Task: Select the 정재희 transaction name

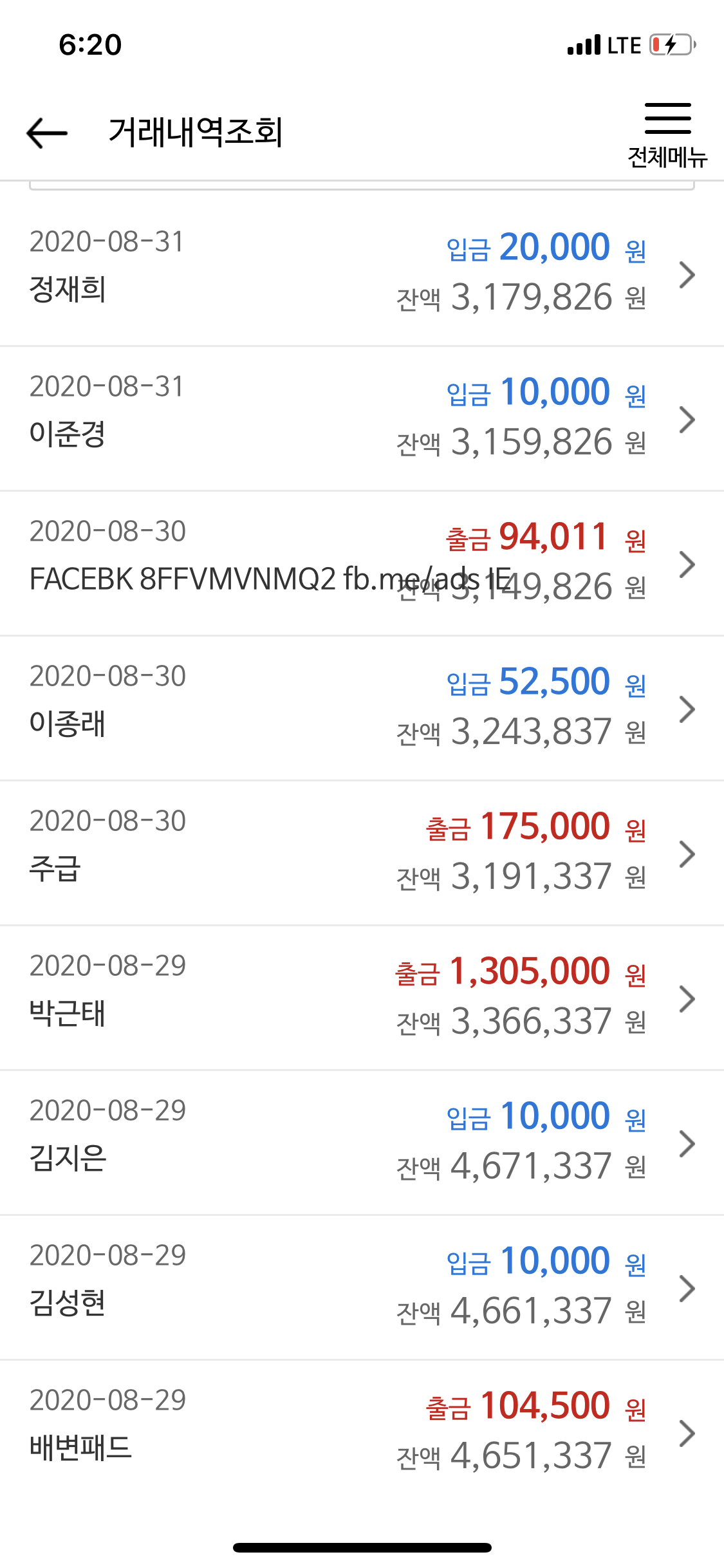Action: click(68, 289)
